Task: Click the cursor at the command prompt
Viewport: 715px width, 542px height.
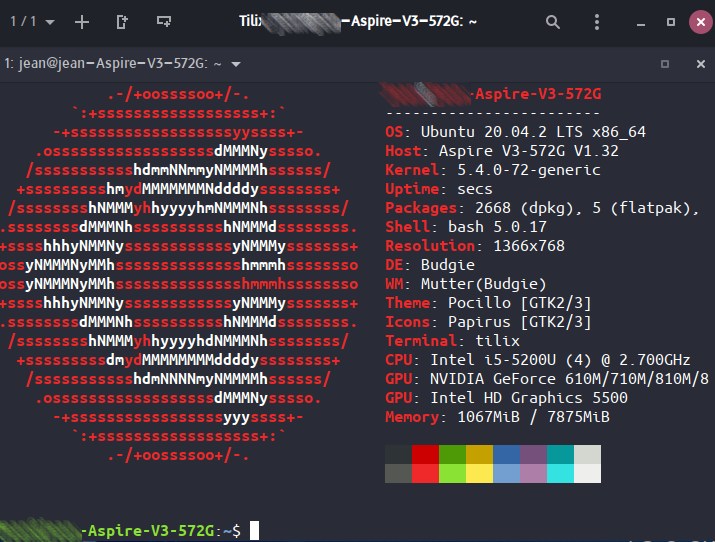Action: 255,530
